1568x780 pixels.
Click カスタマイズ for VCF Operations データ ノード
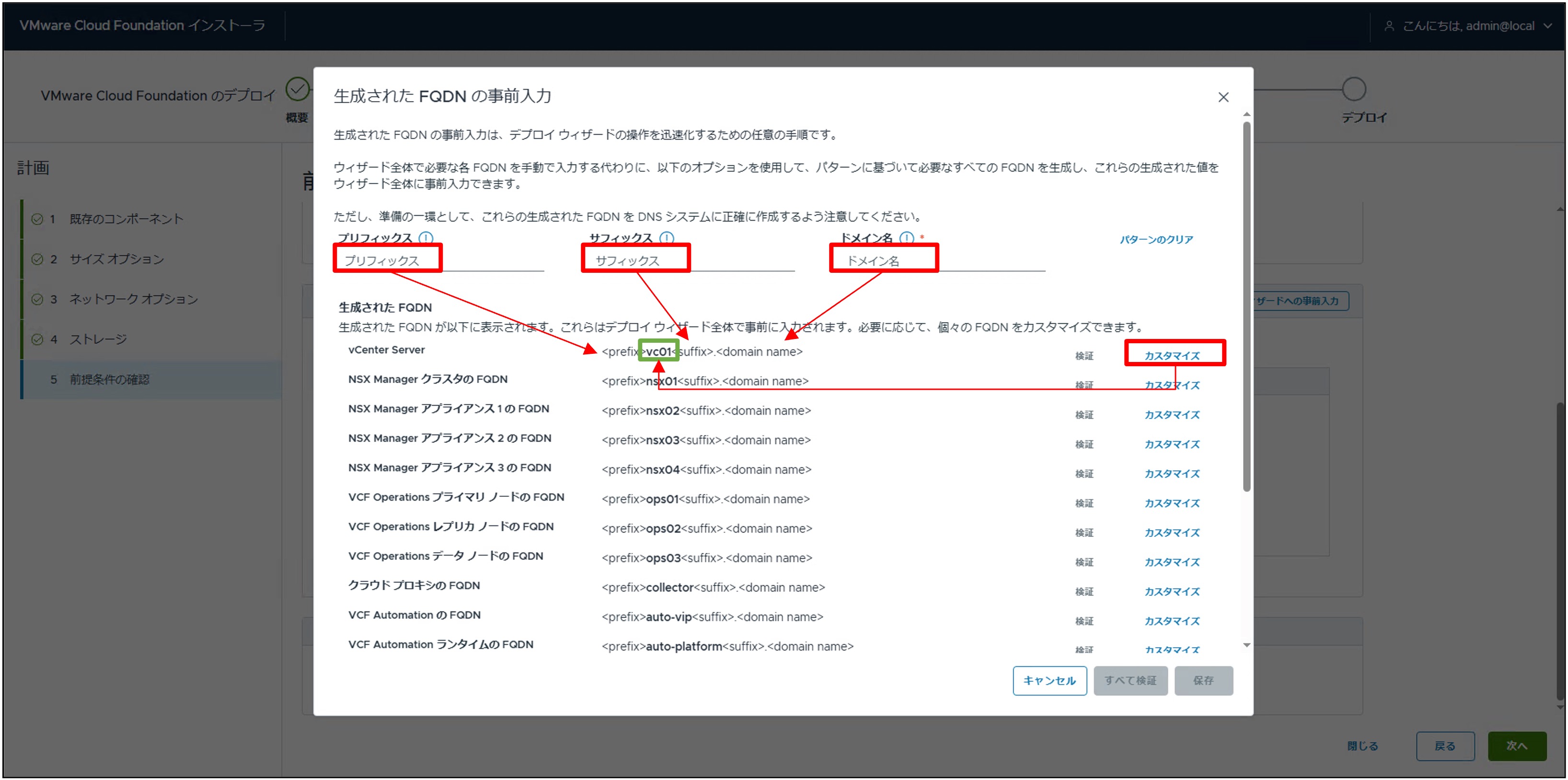[1172, 562]
